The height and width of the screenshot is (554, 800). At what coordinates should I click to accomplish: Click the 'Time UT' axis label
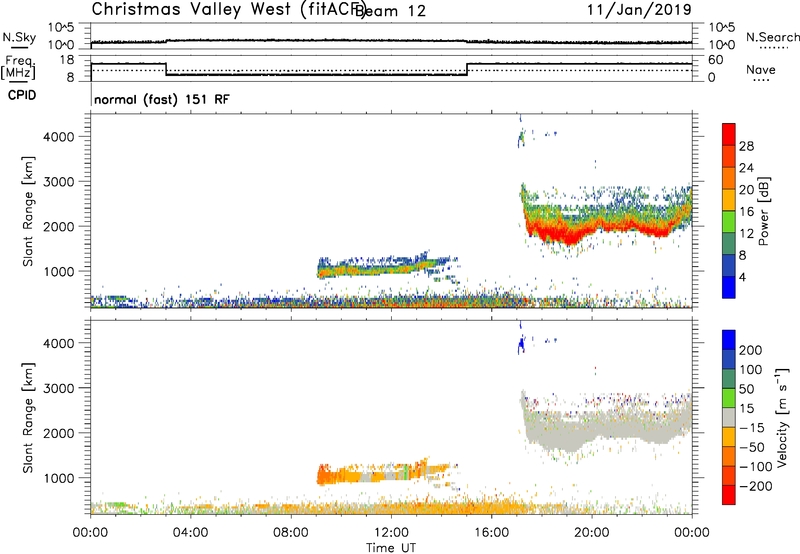(x=391, y=547)
